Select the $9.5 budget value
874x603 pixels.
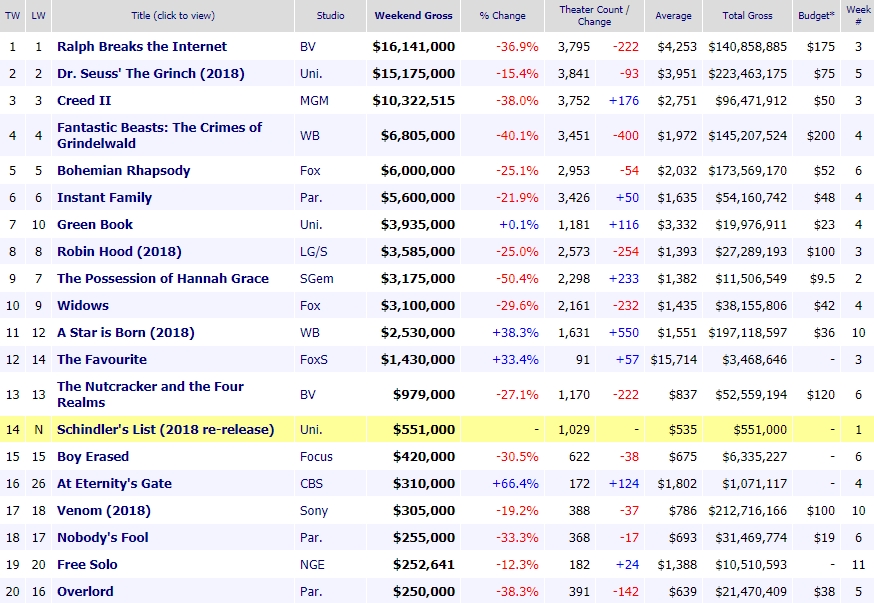point(822,279)
